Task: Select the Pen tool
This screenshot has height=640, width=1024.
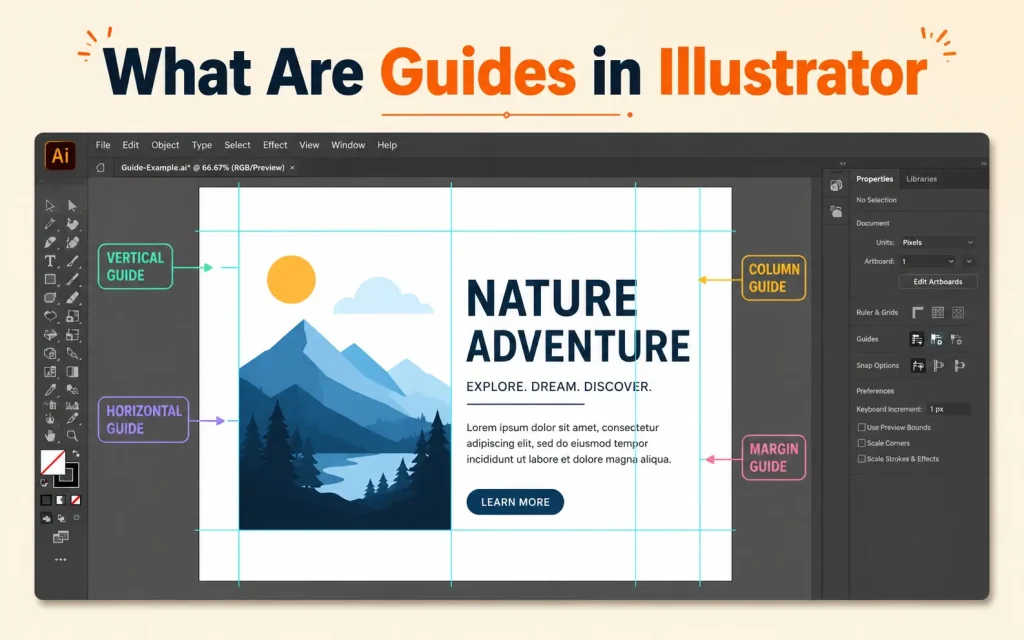Action: [50, 242]
